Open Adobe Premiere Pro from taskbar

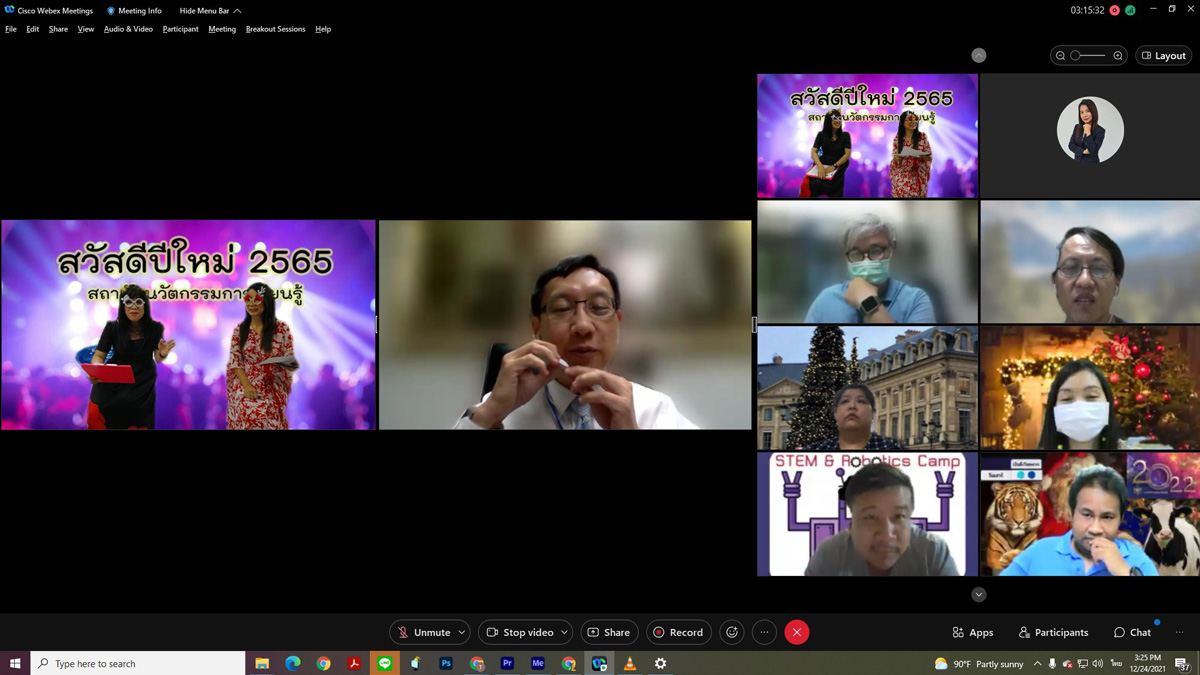tap(507, 663)
